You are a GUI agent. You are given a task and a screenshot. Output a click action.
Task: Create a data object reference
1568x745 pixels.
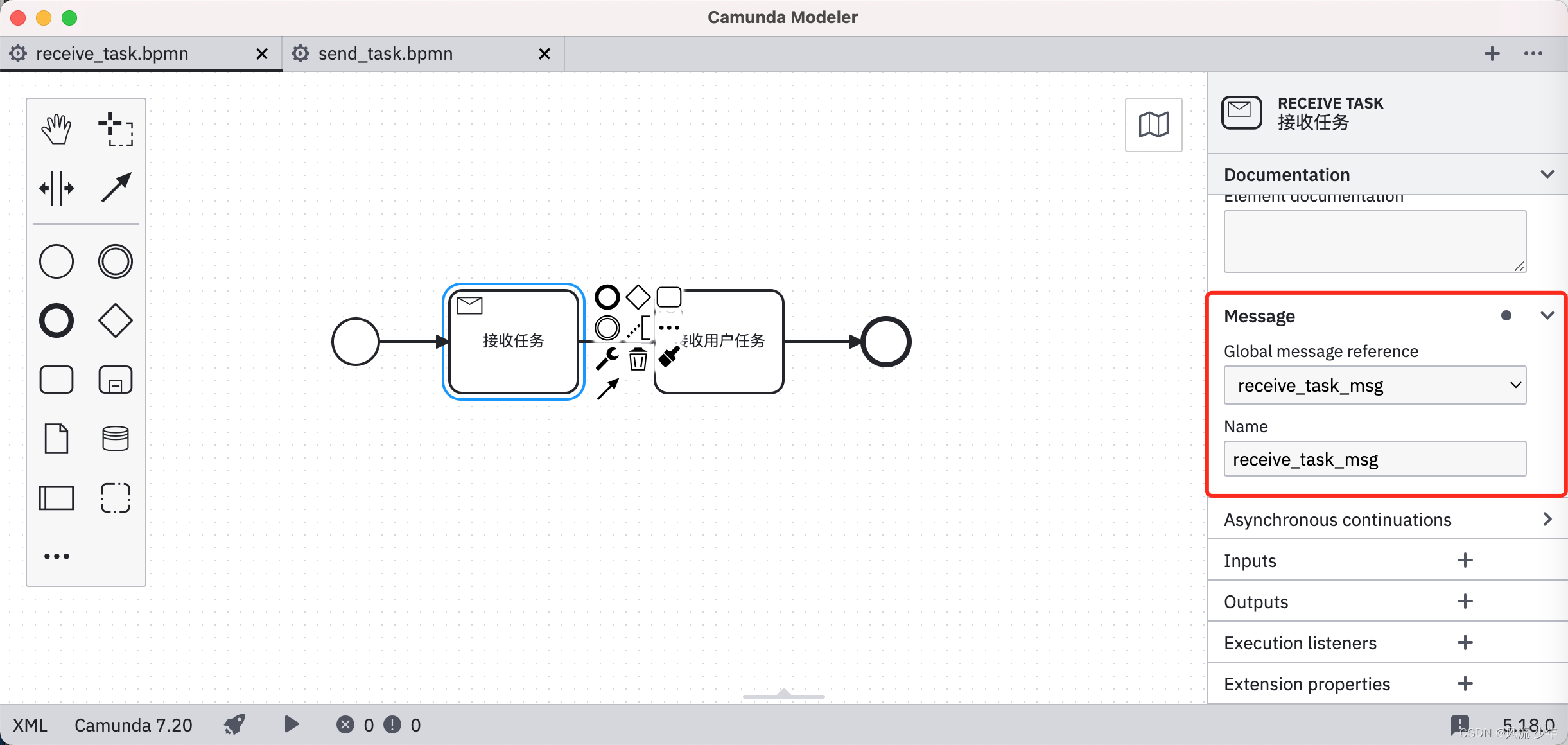point(57,439)
